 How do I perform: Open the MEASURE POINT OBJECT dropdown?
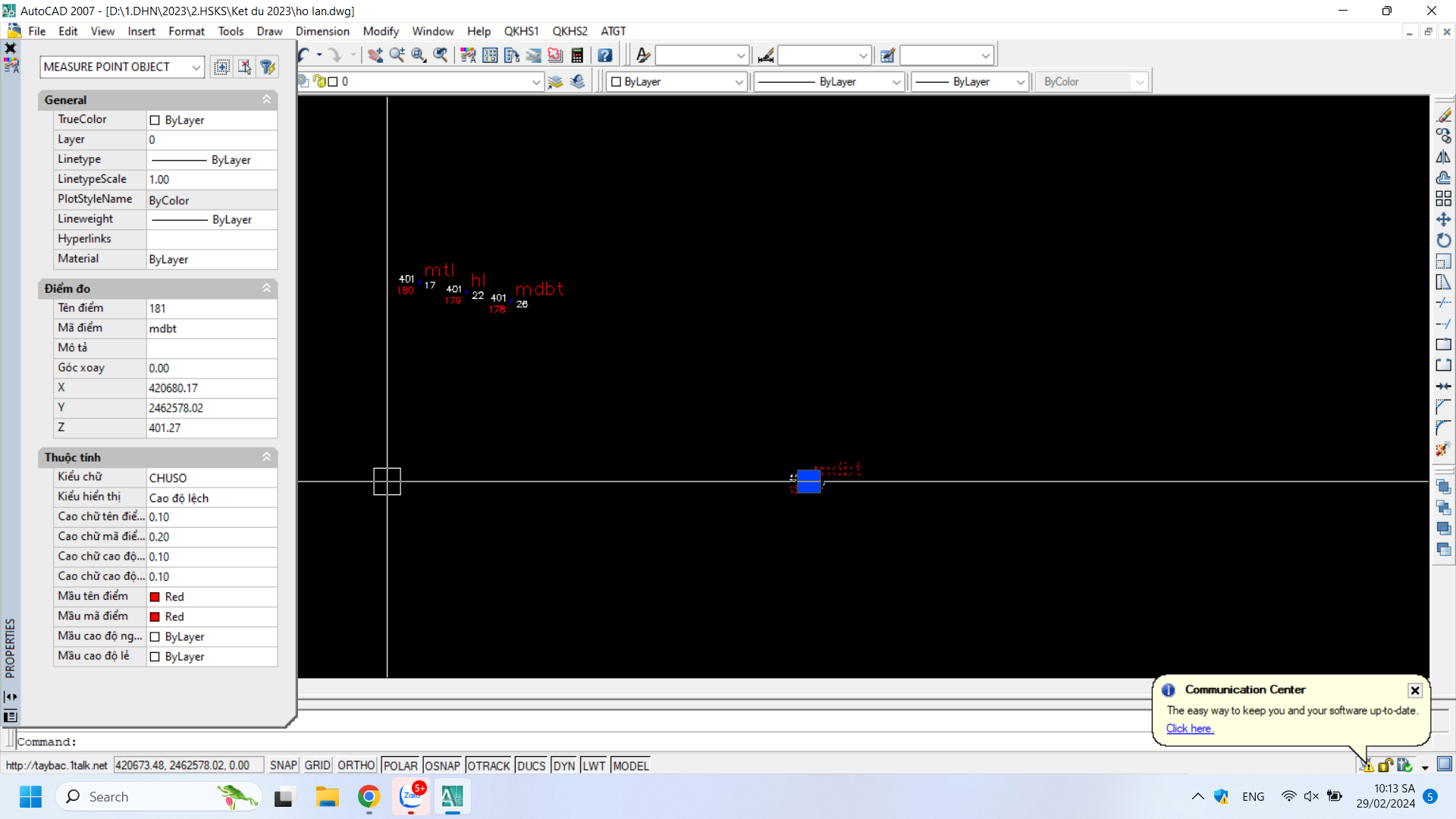pos(196,67)
